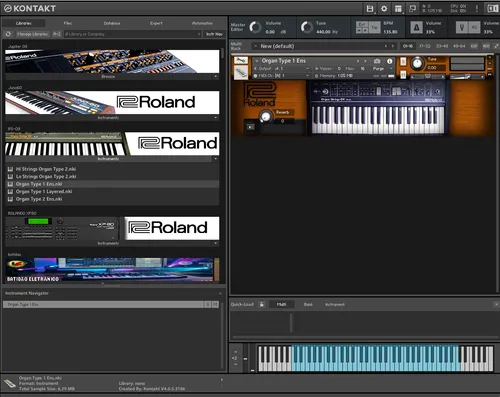This screenshot has width=500, height=397.
Task: Click the instrument wrench edit icon
Action: [x=240, y=61]
